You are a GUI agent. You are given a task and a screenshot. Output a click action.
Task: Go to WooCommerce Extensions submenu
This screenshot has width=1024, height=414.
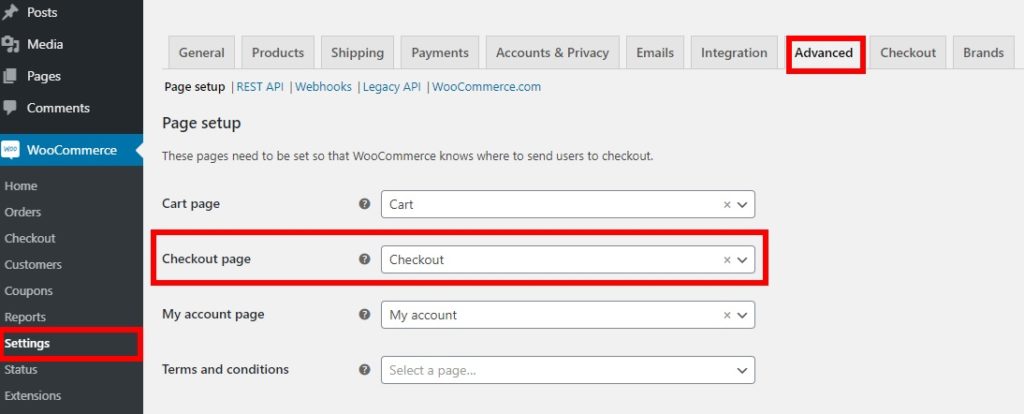(x=33, y=396)
